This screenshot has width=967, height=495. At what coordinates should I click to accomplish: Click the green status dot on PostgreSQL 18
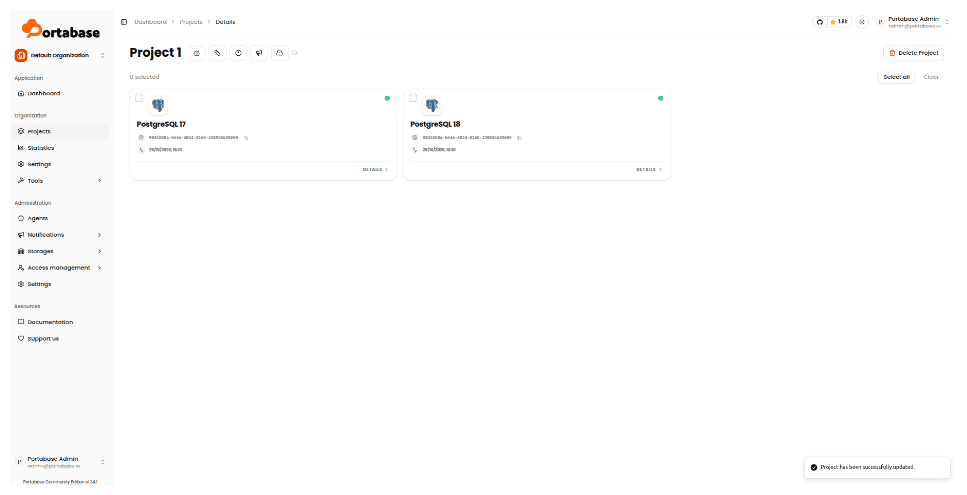[x=660, y=98]
